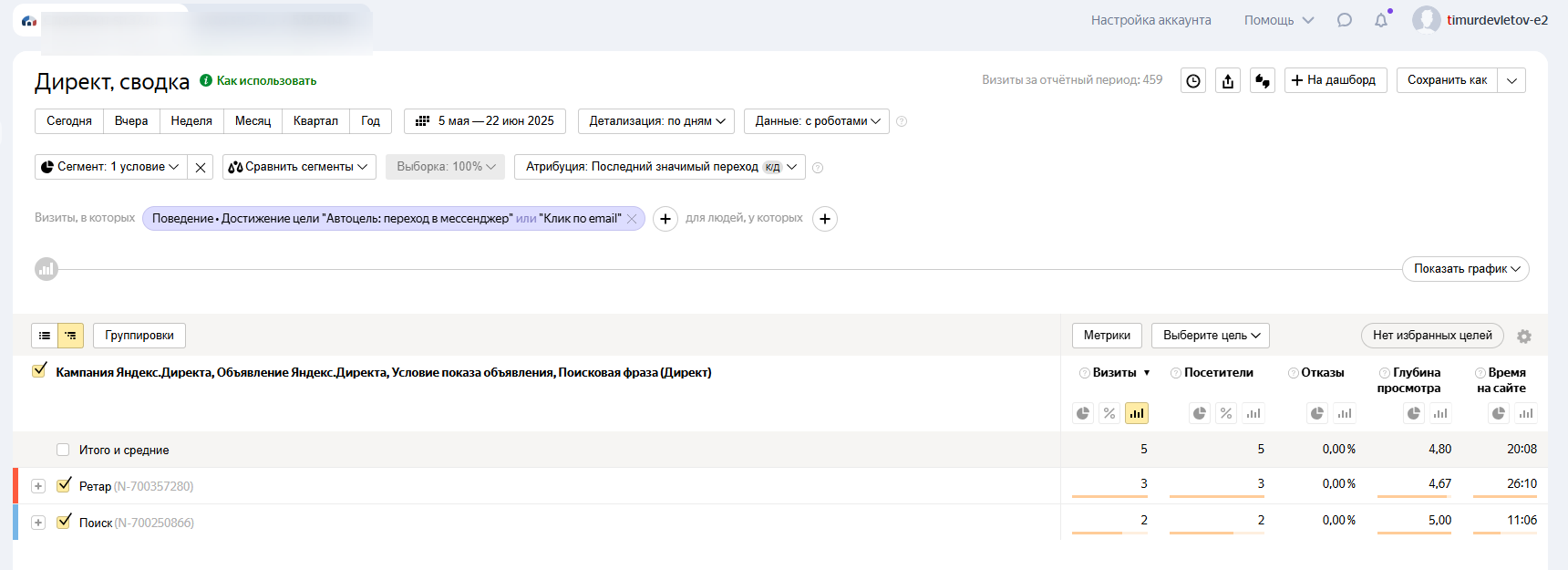Select the Сегодня period tab
This screenshot has height=570, width=1568.
tap(69, 121)
